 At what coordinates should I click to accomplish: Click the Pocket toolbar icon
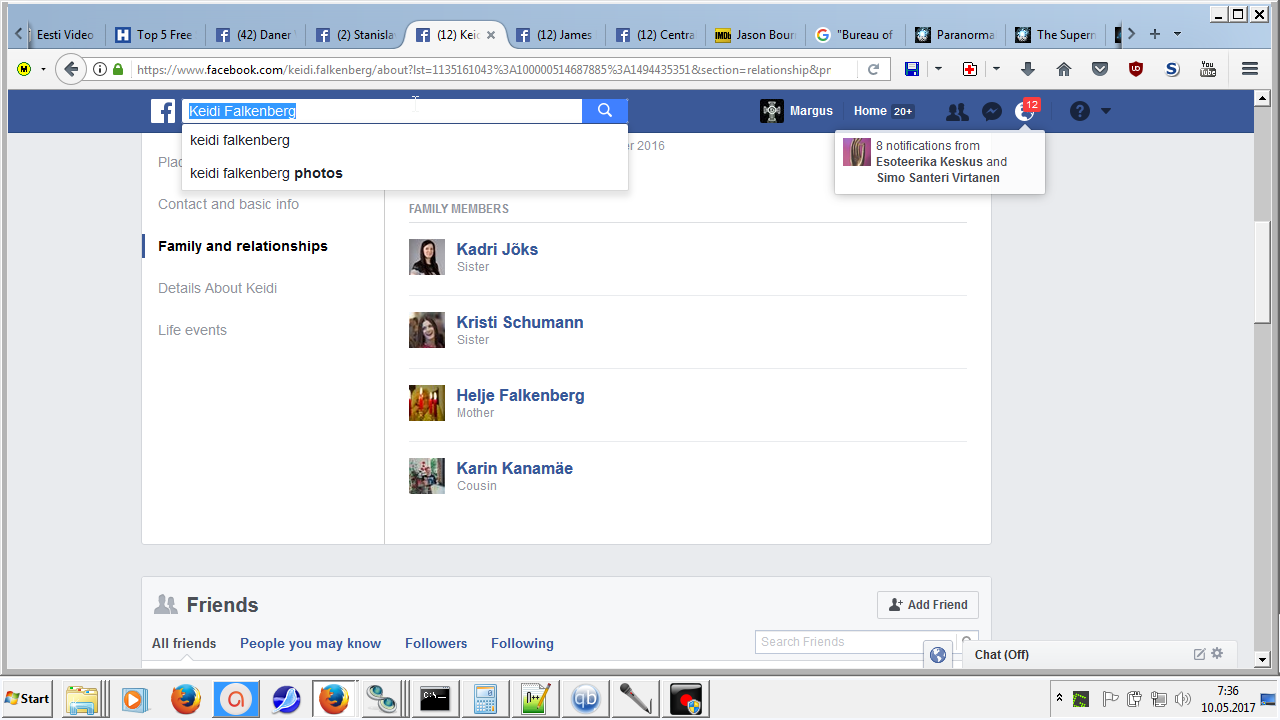(1100, 69)
